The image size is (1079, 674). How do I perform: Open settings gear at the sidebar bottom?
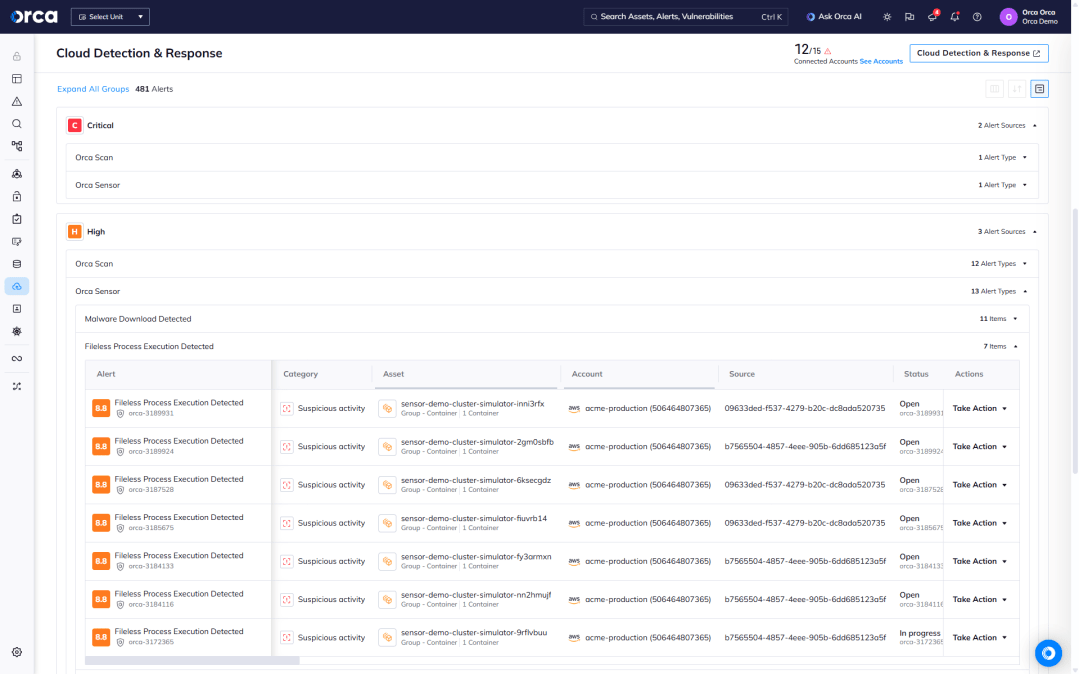click(17, 652)
